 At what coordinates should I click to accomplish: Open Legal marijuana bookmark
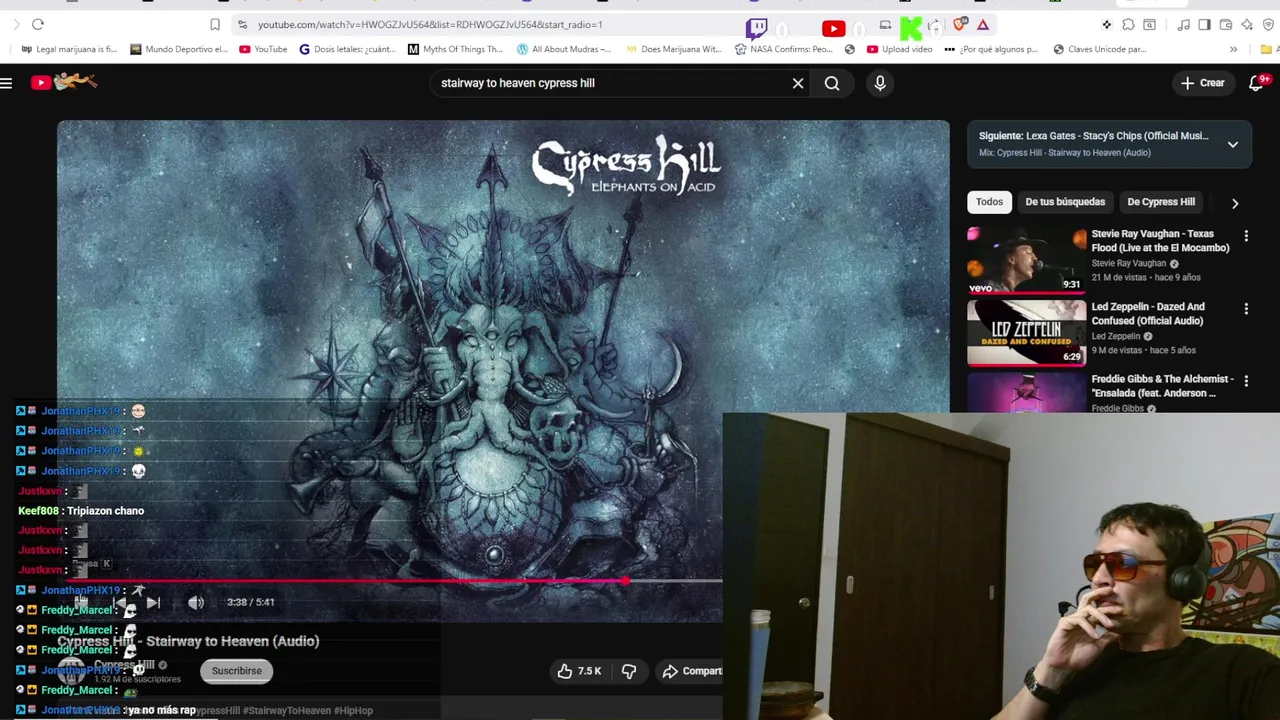pos(69,49)
